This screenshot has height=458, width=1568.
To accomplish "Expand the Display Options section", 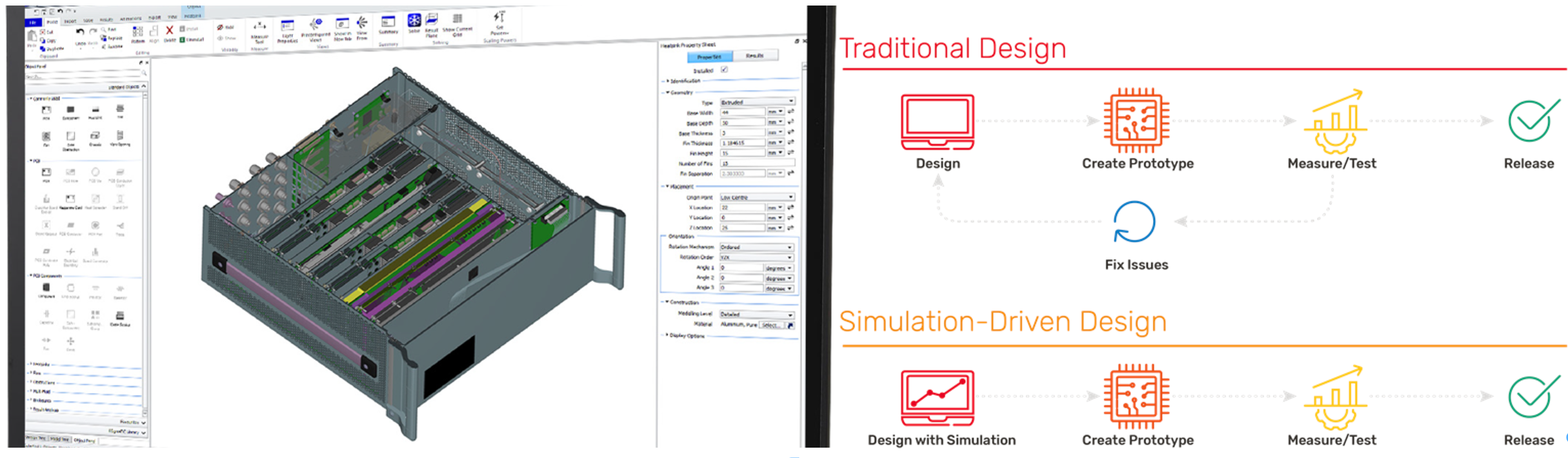I will (x=667, y=335).
